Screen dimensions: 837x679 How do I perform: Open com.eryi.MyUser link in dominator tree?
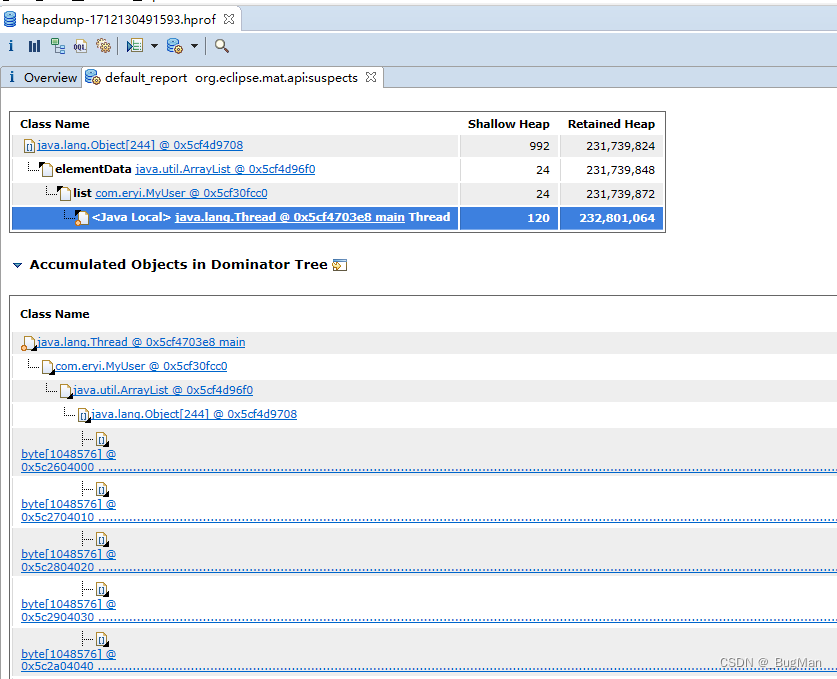[x=141, y=366]
